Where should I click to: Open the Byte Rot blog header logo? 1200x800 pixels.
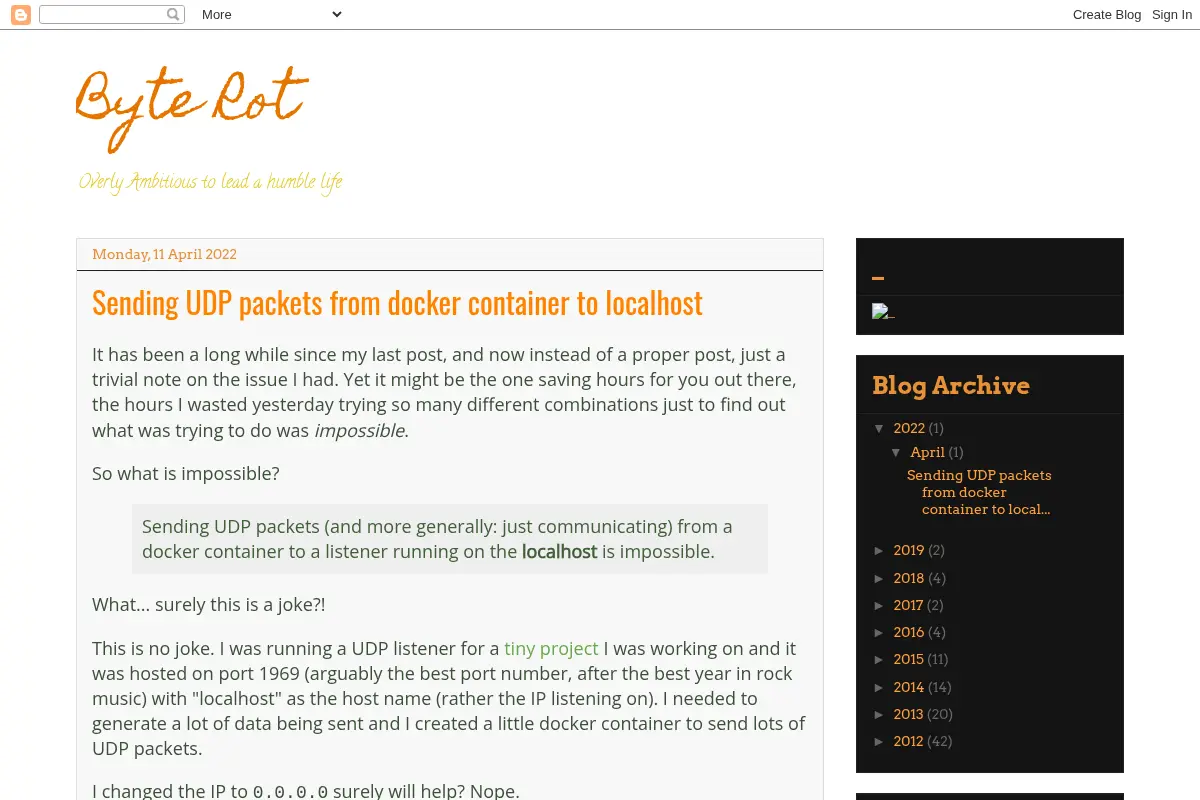coord(192,108)
